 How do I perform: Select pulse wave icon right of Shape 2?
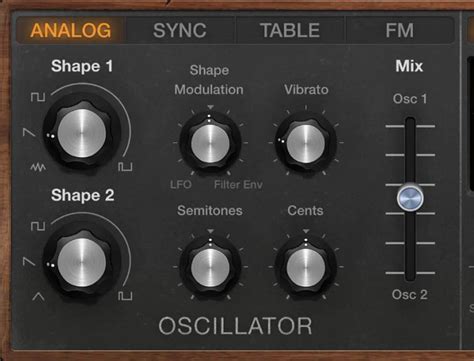(x=125, y=296)
